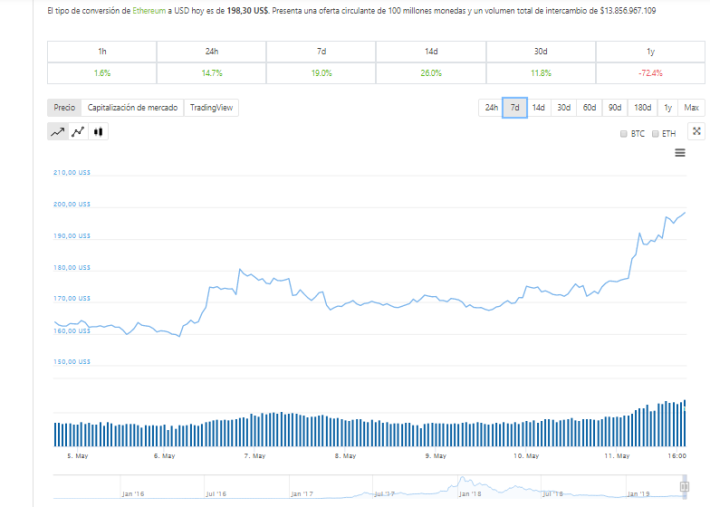Grab the right navigator range handle

684,486
